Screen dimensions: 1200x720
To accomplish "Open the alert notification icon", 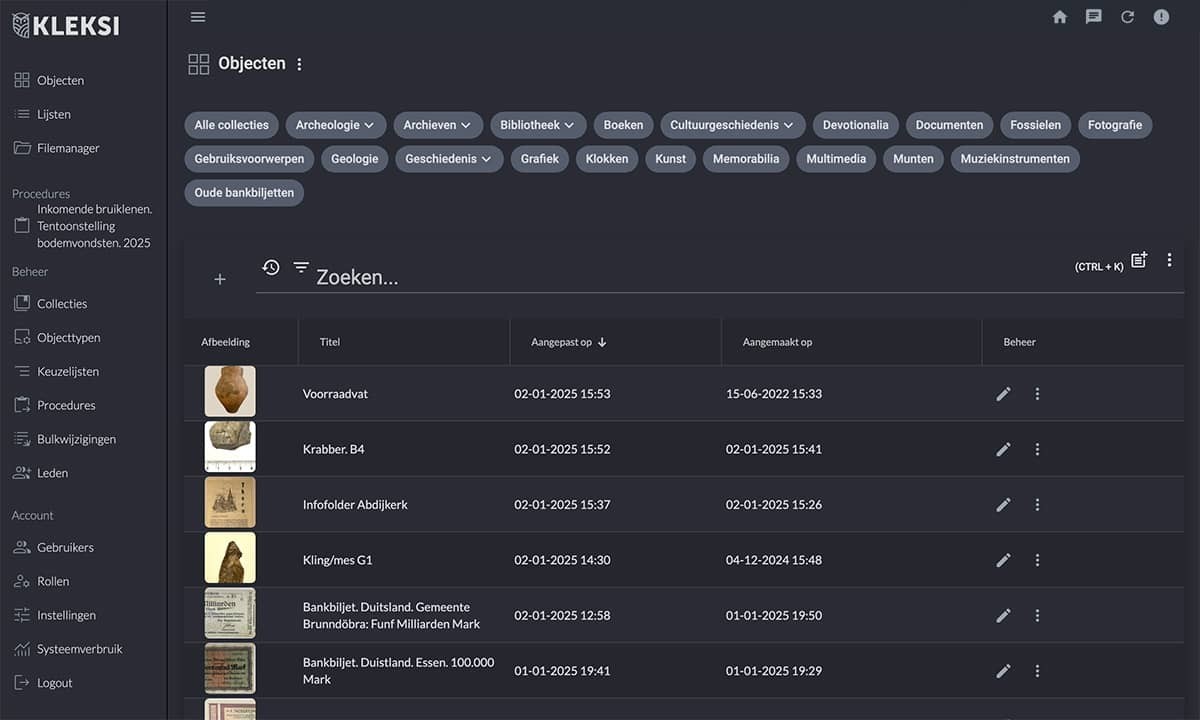I will coord(1161,17).
